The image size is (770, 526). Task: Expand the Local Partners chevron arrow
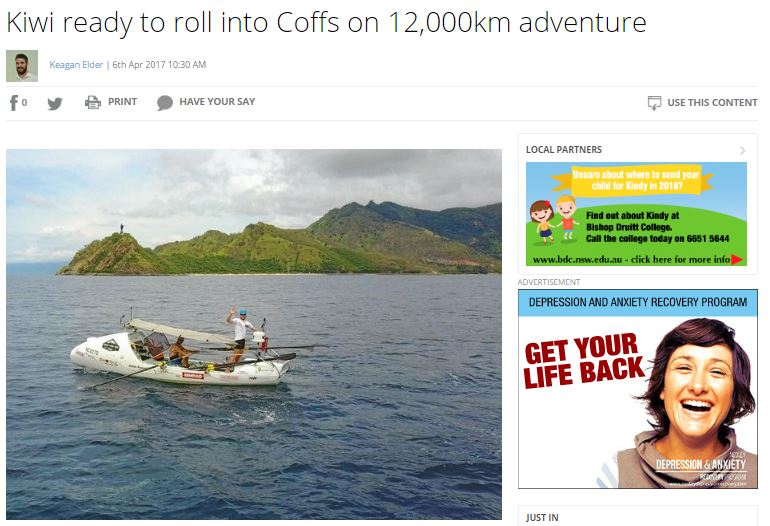tap(742, 150)
